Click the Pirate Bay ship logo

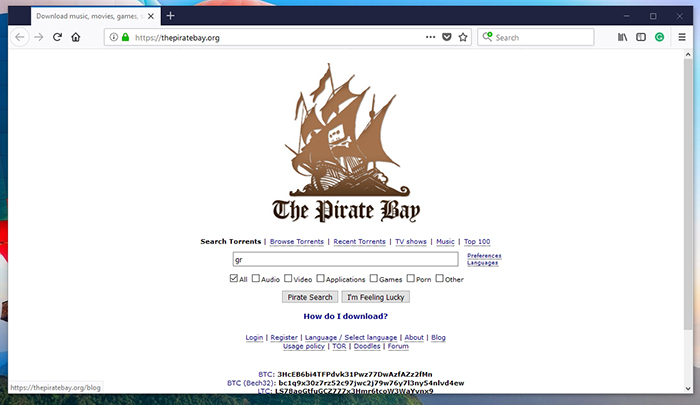(346, 143)
